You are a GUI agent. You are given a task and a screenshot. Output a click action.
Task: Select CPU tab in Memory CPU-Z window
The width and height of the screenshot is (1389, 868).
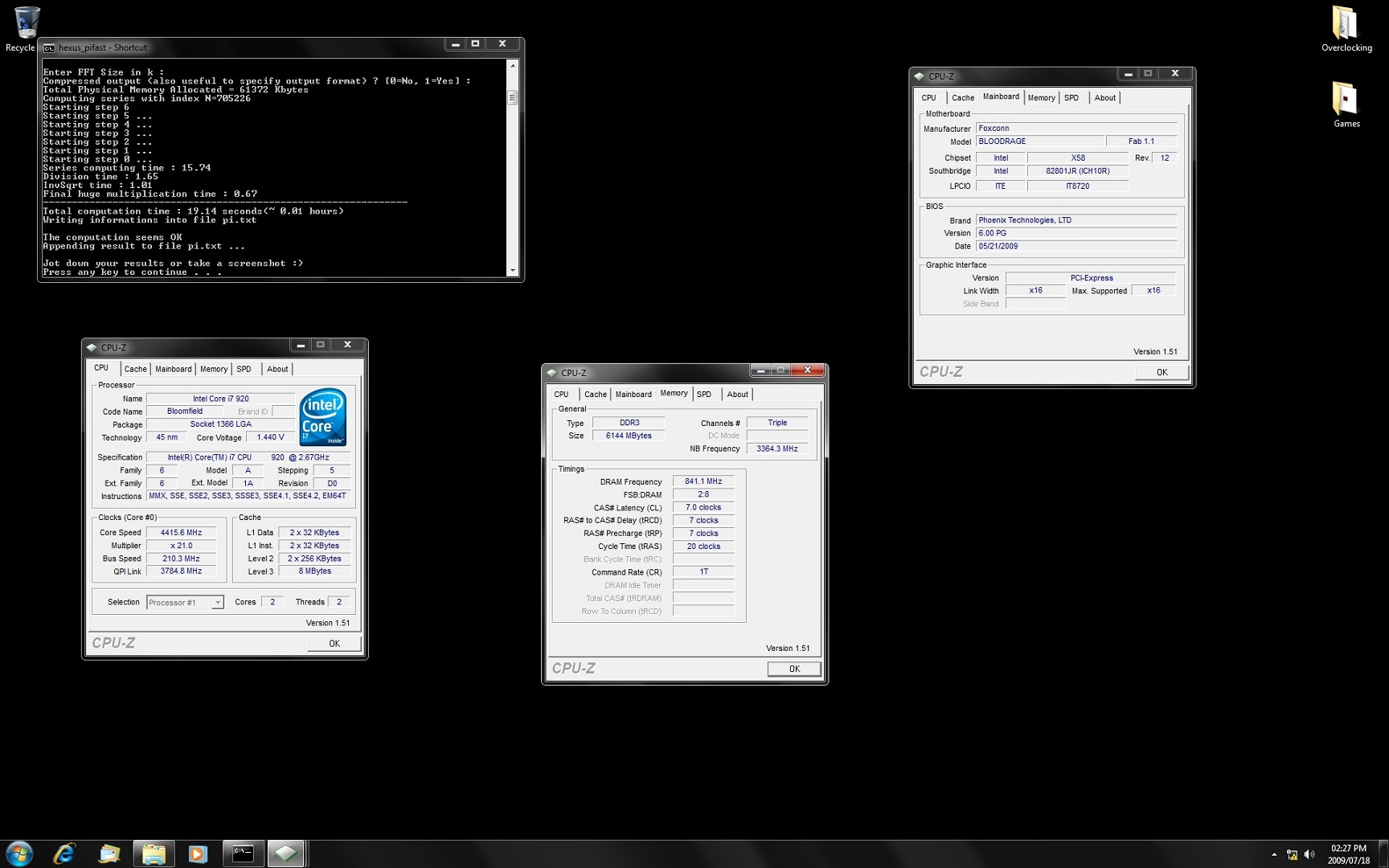pos(561,394)
